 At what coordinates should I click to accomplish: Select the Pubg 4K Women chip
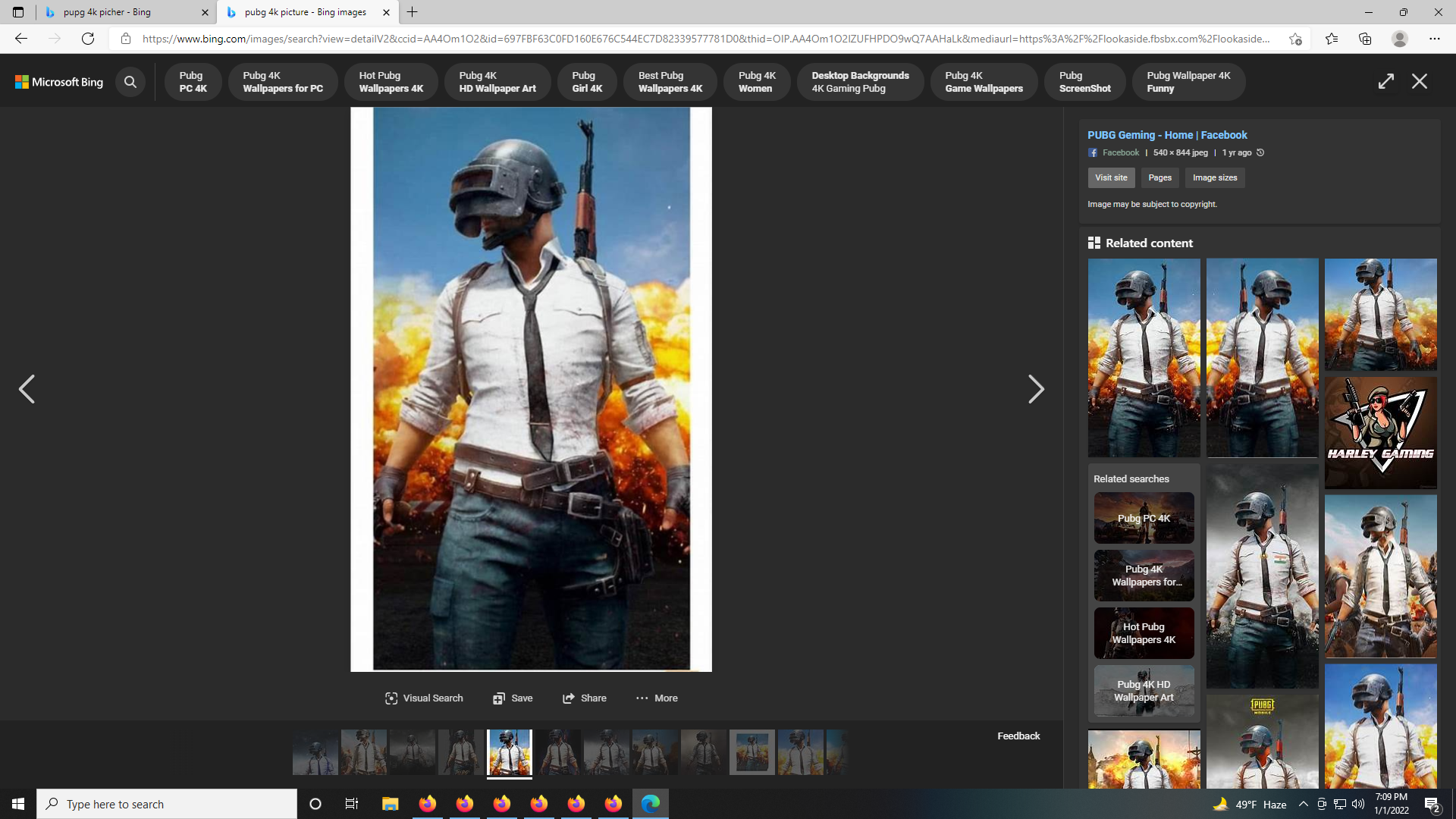(x=757, y=82)
